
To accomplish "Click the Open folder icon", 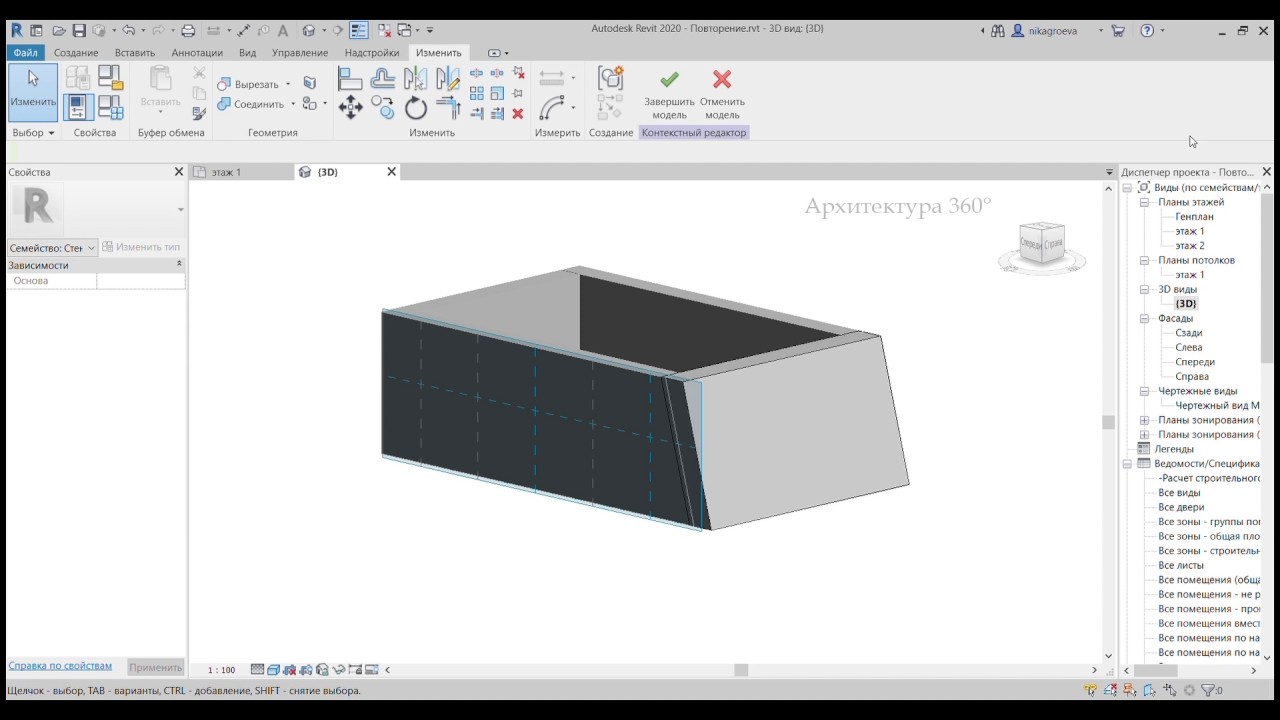I will (59, 31).
